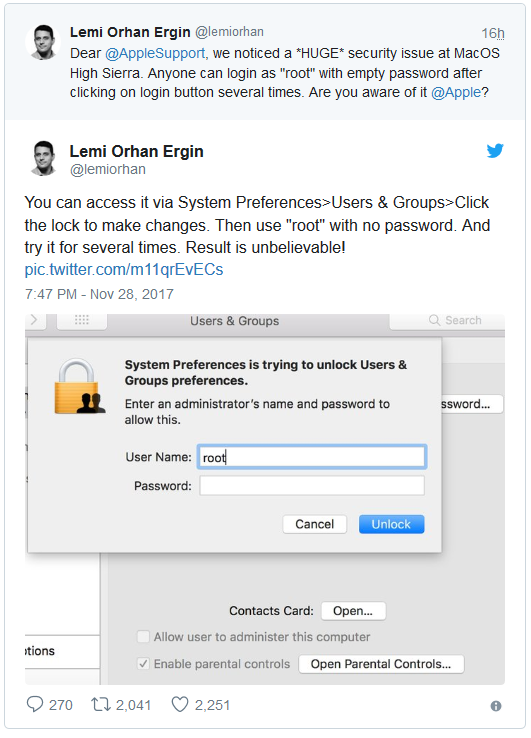The width and height of the screenshot is (531, 738).
Task: Click the Twitter bird logo icon
Action: [x=495, y=151]
